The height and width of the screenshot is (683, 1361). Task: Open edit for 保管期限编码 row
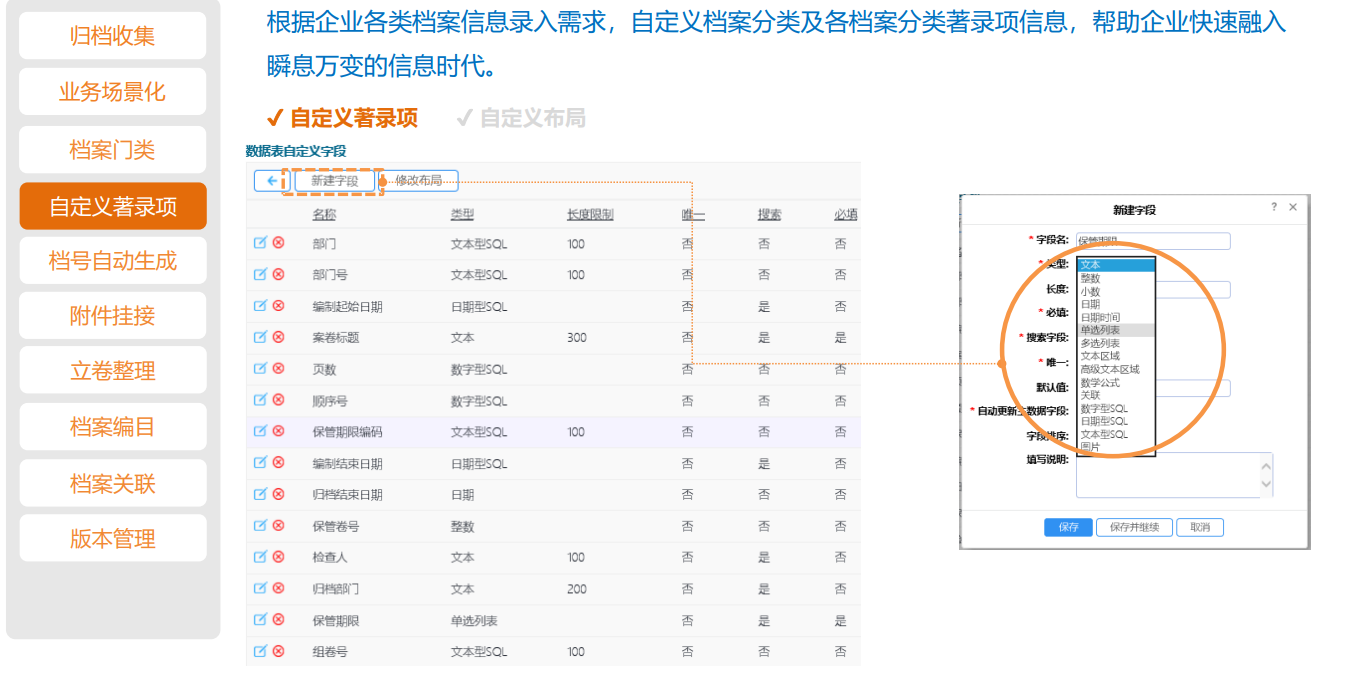tap(260, 431)
